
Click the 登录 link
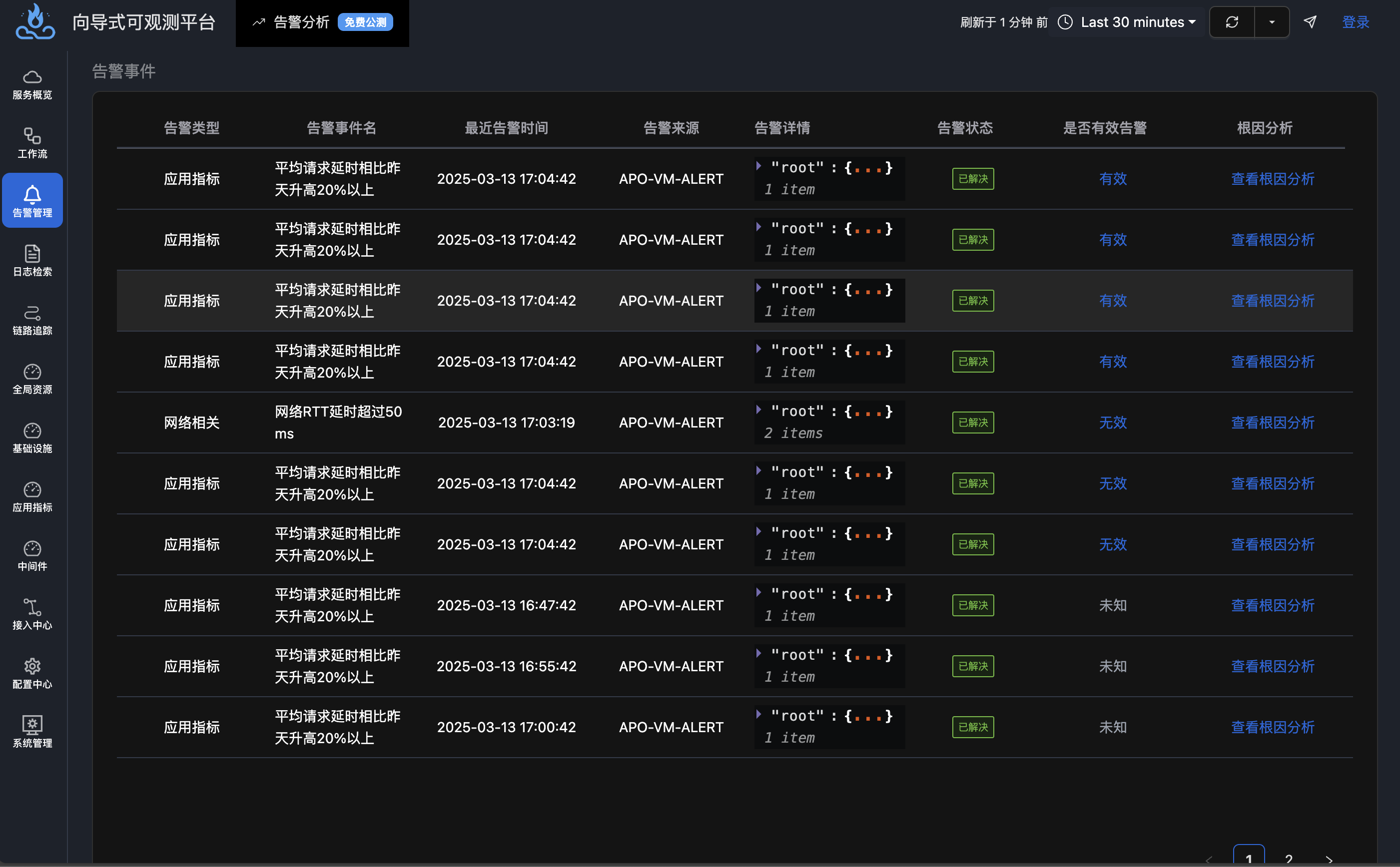coord(1356,22)
